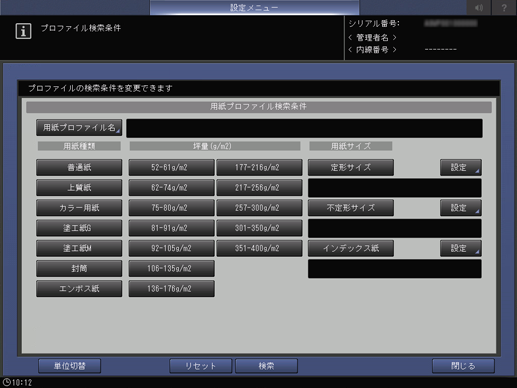517x388 pixels.
Task: Open 設定 for 不定形サイズ
Action: click(x=461, y=208)
